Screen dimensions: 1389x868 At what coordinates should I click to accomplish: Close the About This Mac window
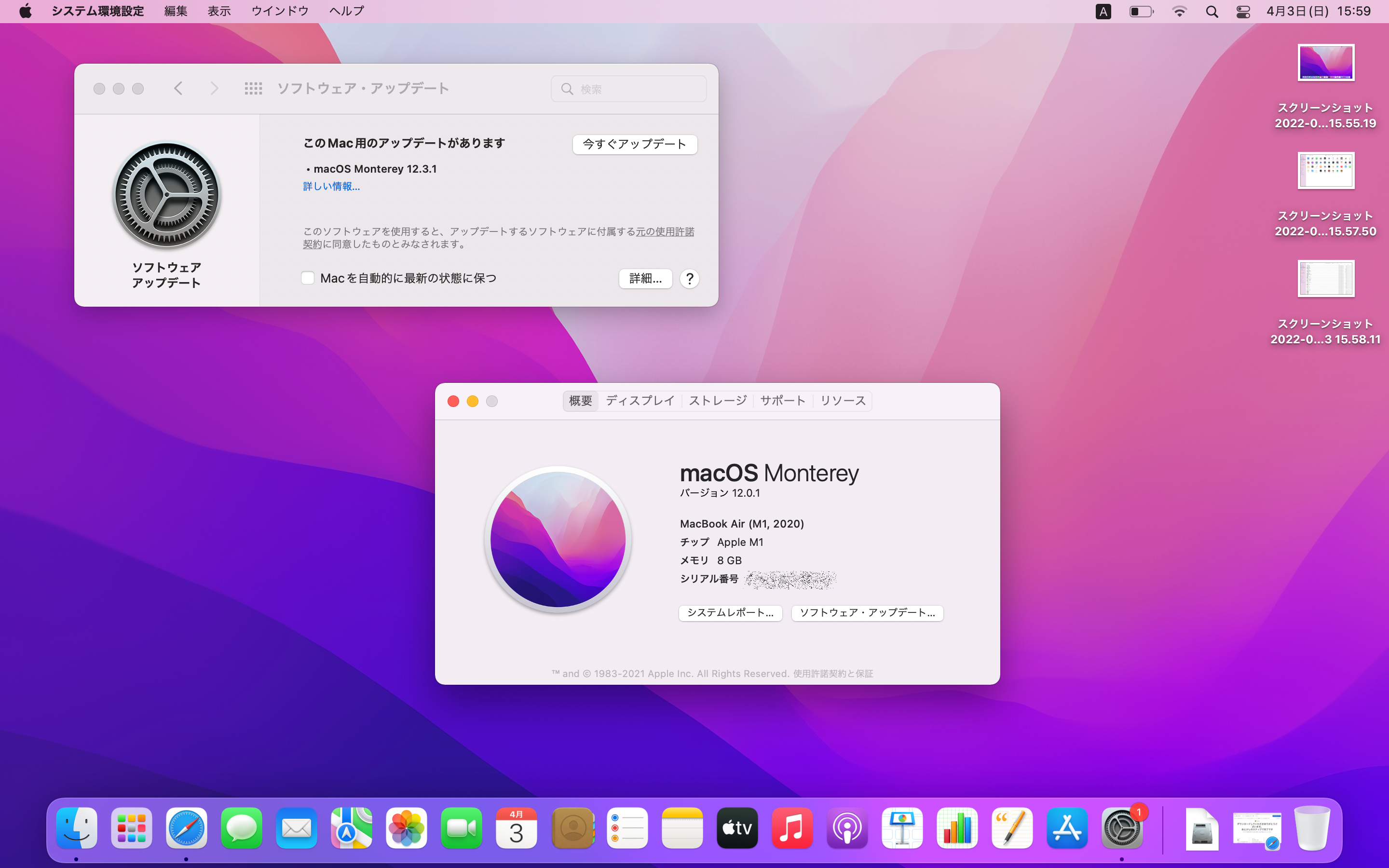(x=453, y=401)
